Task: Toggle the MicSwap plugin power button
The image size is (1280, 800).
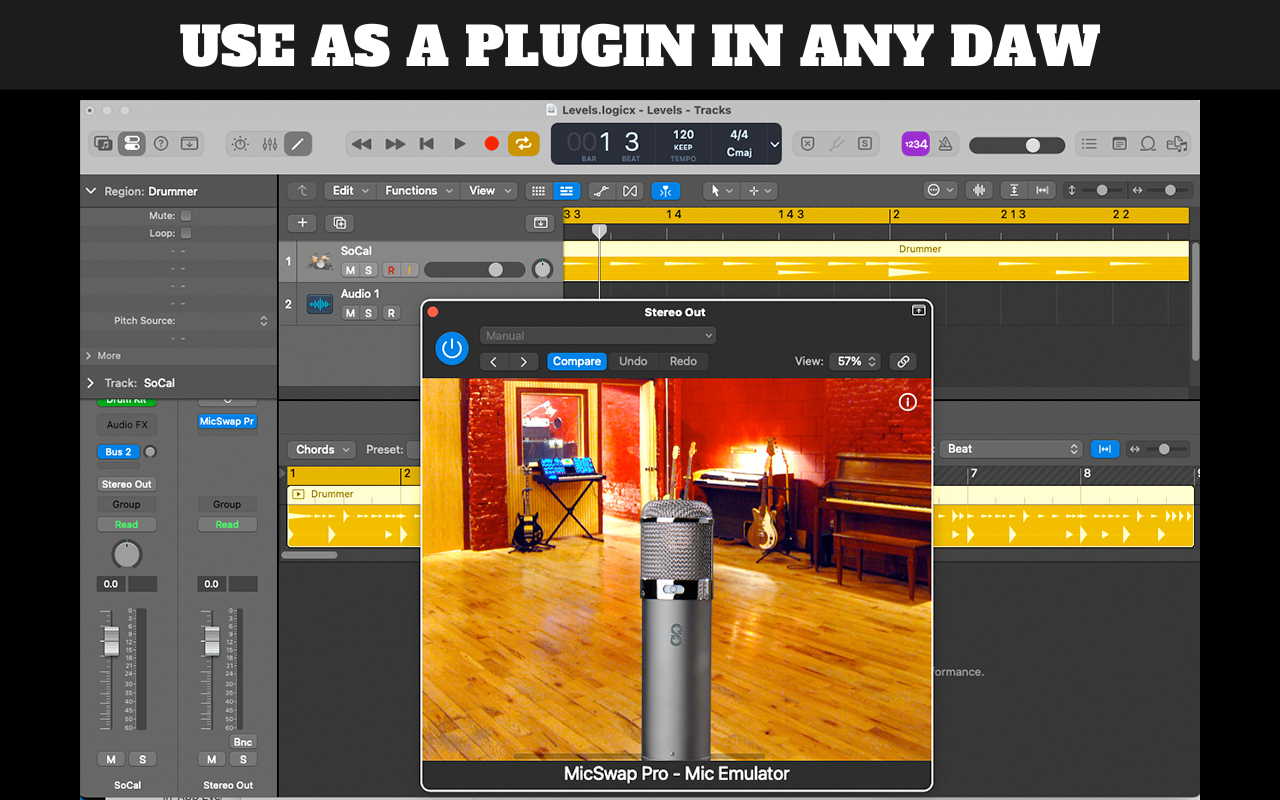Action: coord(452,348)
